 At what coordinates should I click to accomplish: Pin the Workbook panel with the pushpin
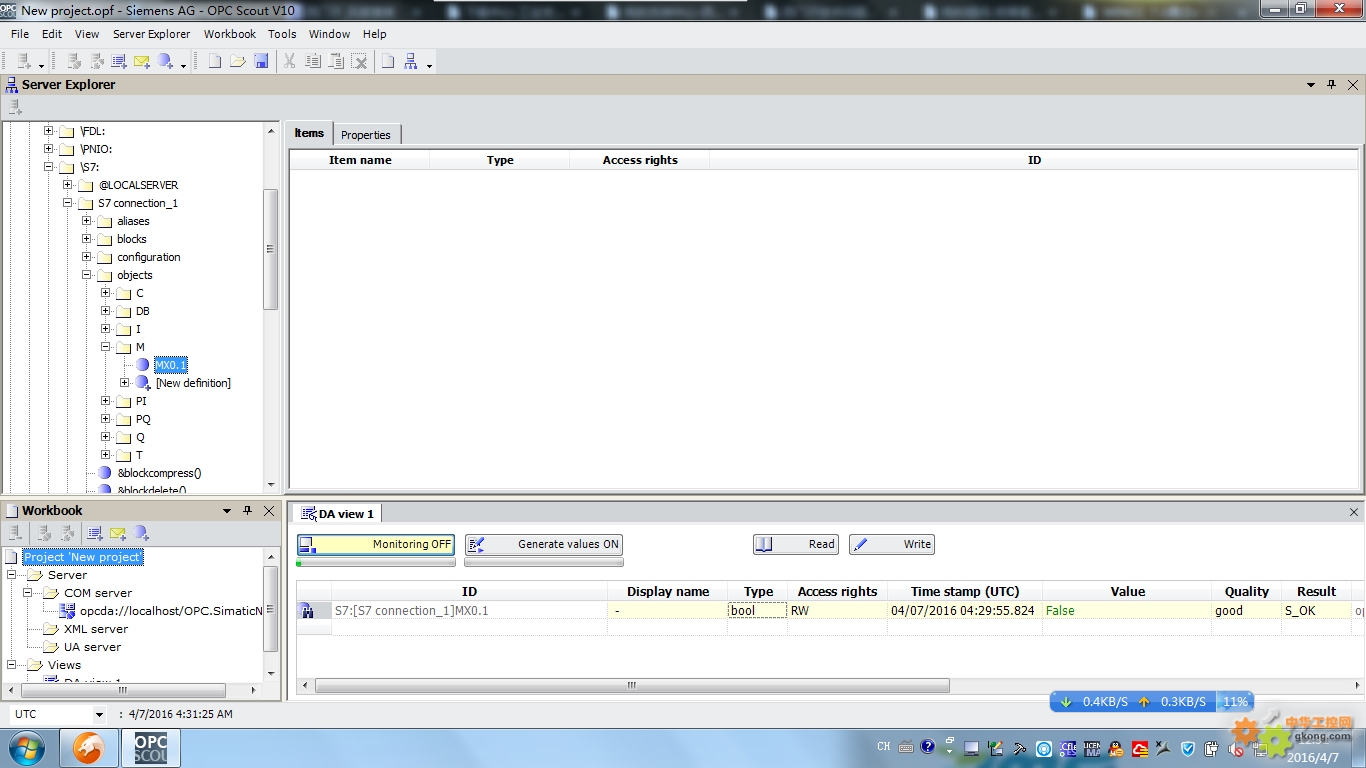(247, 510)
